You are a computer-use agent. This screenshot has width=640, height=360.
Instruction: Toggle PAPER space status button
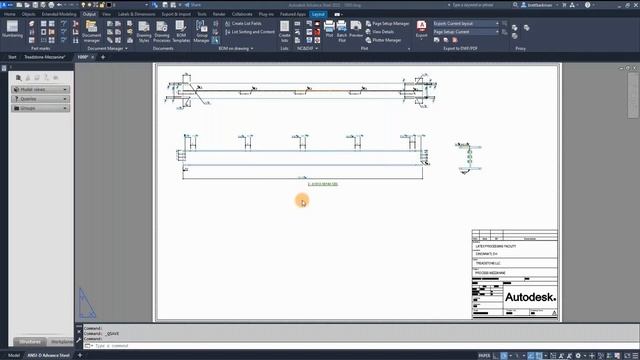pyautogui.click(x=484, y=356)
